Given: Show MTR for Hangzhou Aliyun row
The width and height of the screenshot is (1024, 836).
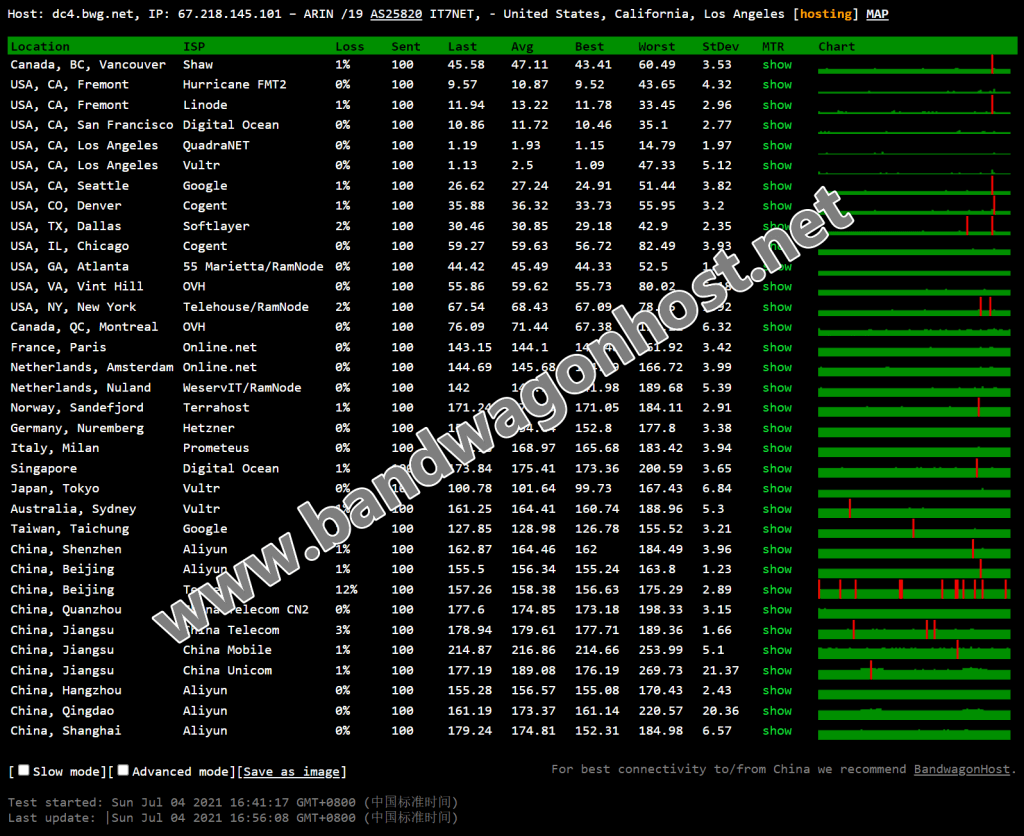Looking at the screenshot, I should point(777,690).
